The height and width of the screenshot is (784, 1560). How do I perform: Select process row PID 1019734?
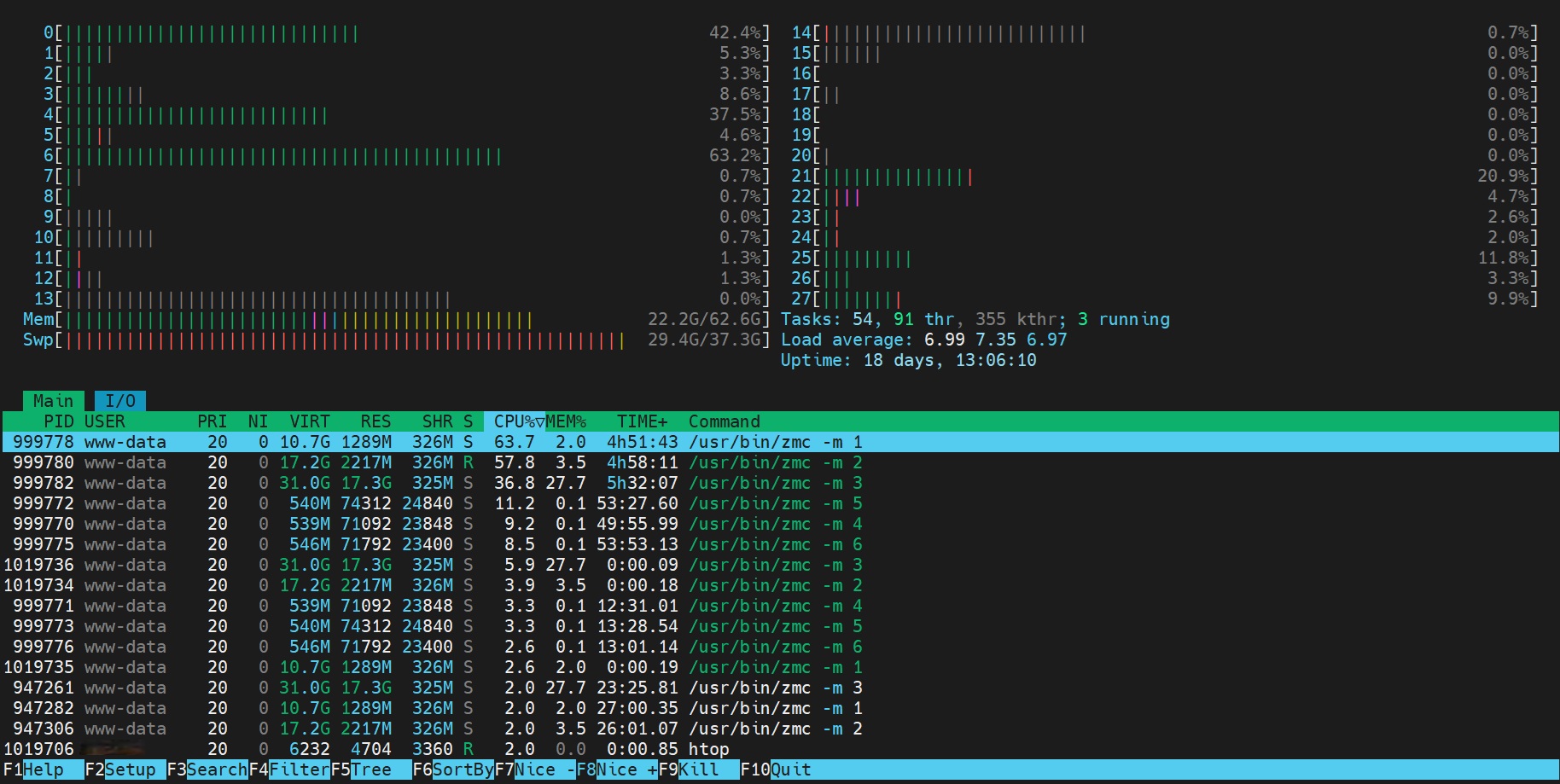click(x=780, y=585)
